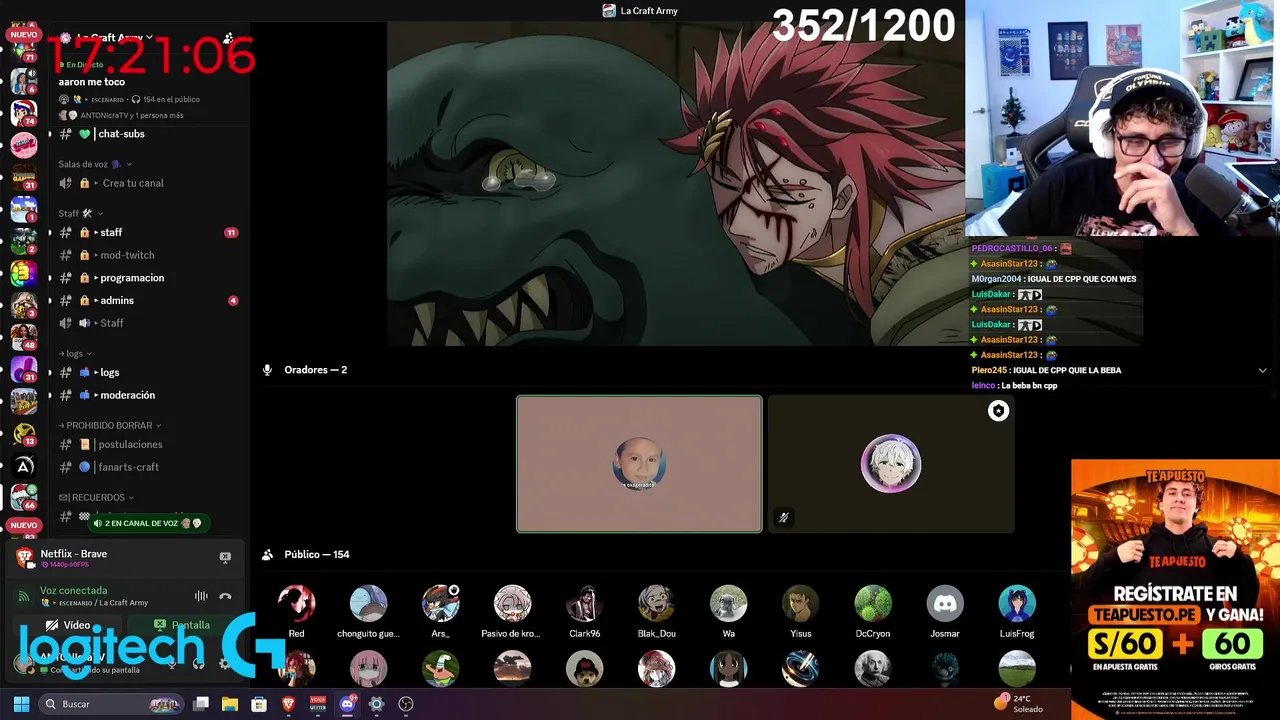Image resolution: width=1280 pixels, height=720 pixels.
Task: Stop screen share with Pantalla button
Action: click(181, 625)
